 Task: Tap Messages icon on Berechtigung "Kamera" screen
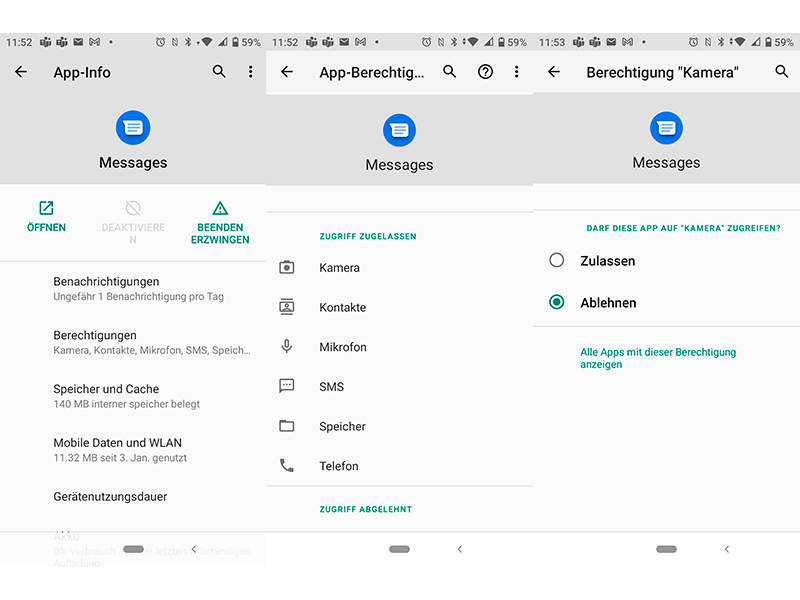point(666,128)
